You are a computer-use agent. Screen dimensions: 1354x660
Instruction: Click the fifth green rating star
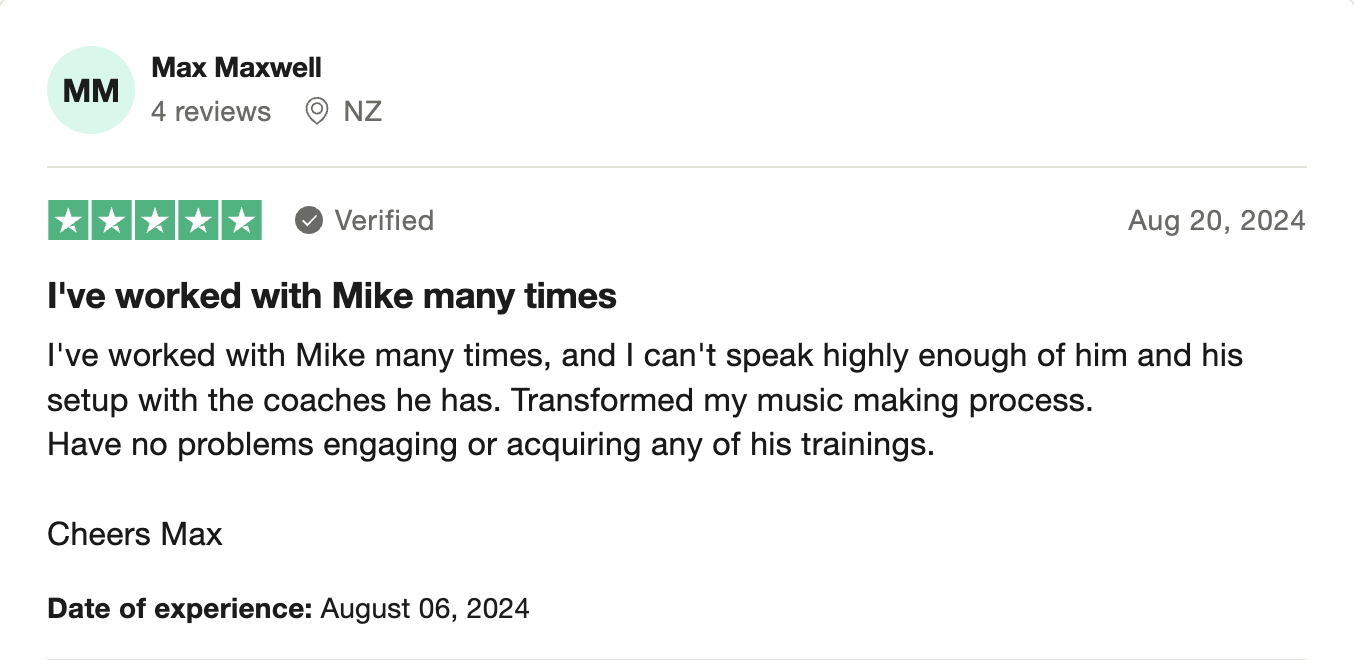241,221
